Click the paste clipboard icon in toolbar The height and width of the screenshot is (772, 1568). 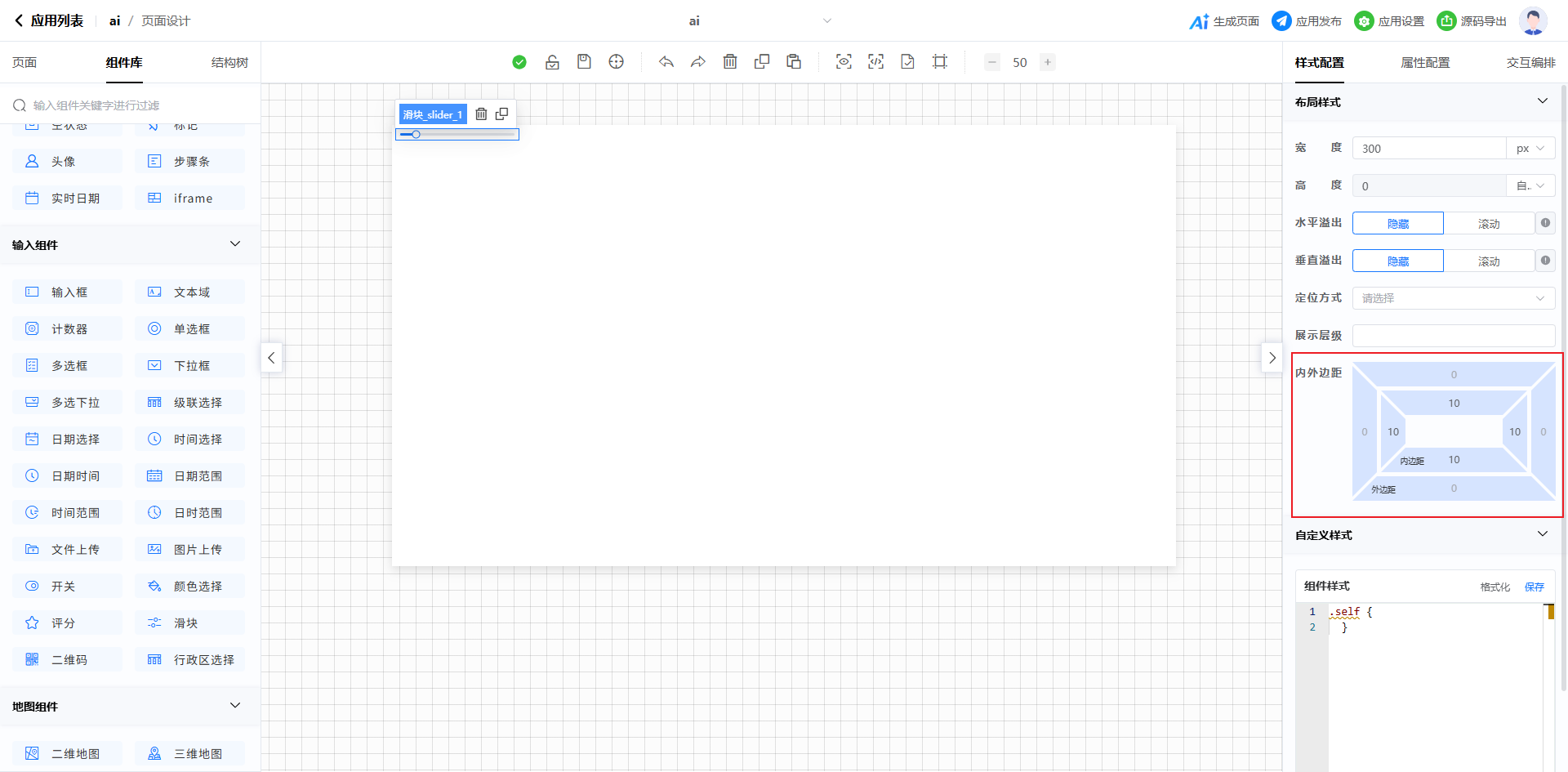coord(793,62)
